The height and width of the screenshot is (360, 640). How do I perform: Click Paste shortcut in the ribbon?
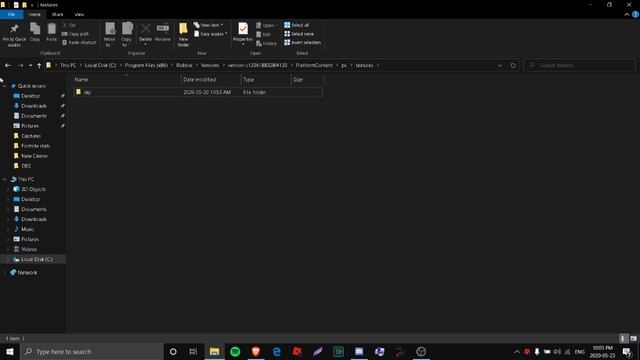79,42
